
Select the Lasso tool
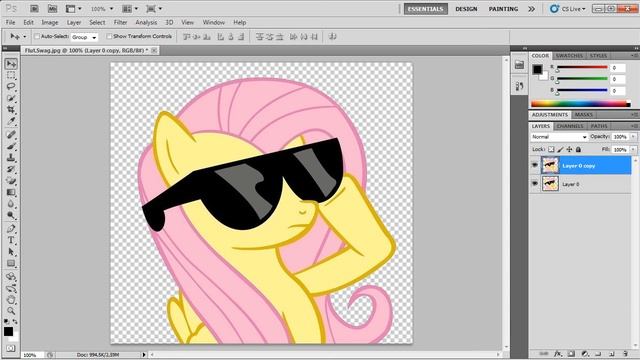[11, 87]
